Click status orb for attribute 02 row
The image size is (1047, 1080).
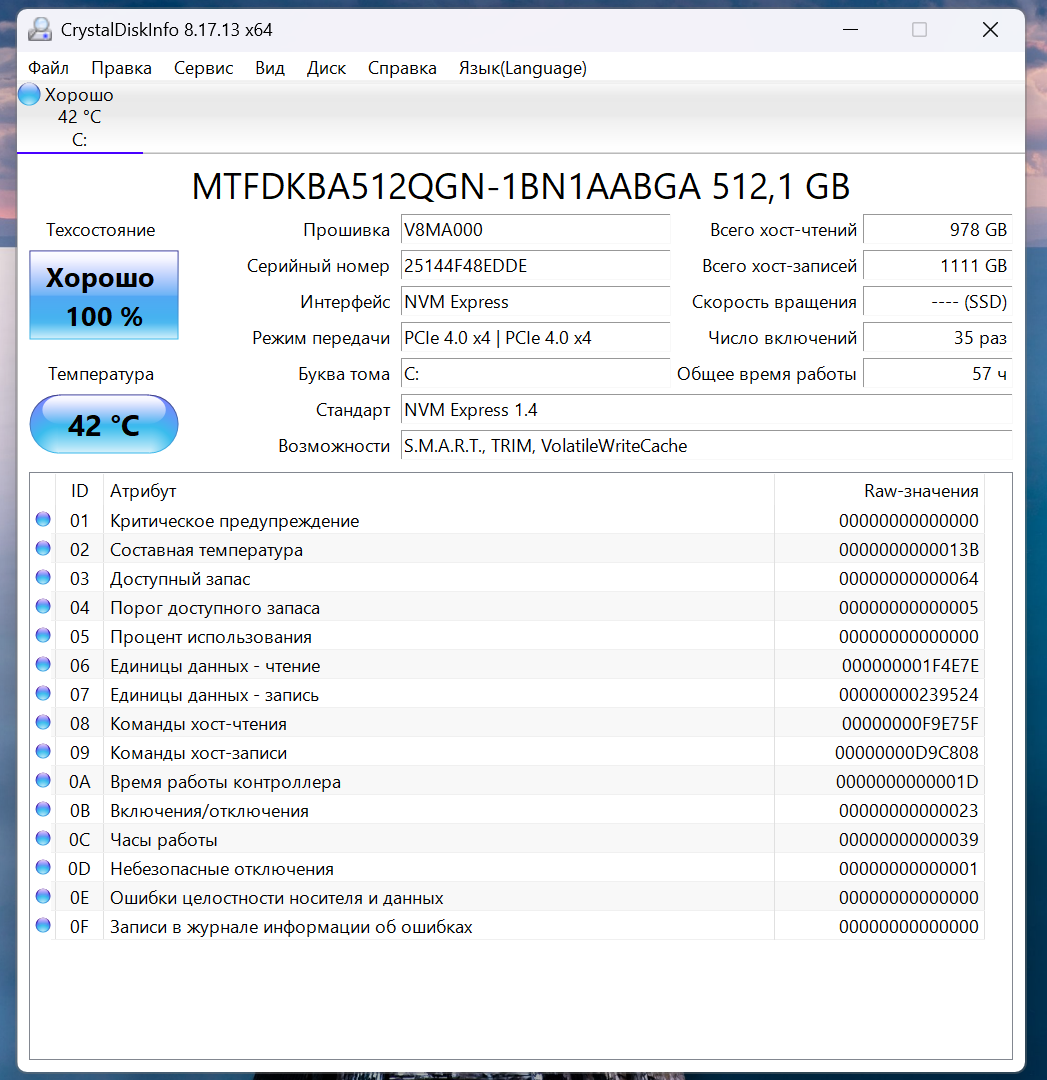pyautogui.click(x=43, y=548)
